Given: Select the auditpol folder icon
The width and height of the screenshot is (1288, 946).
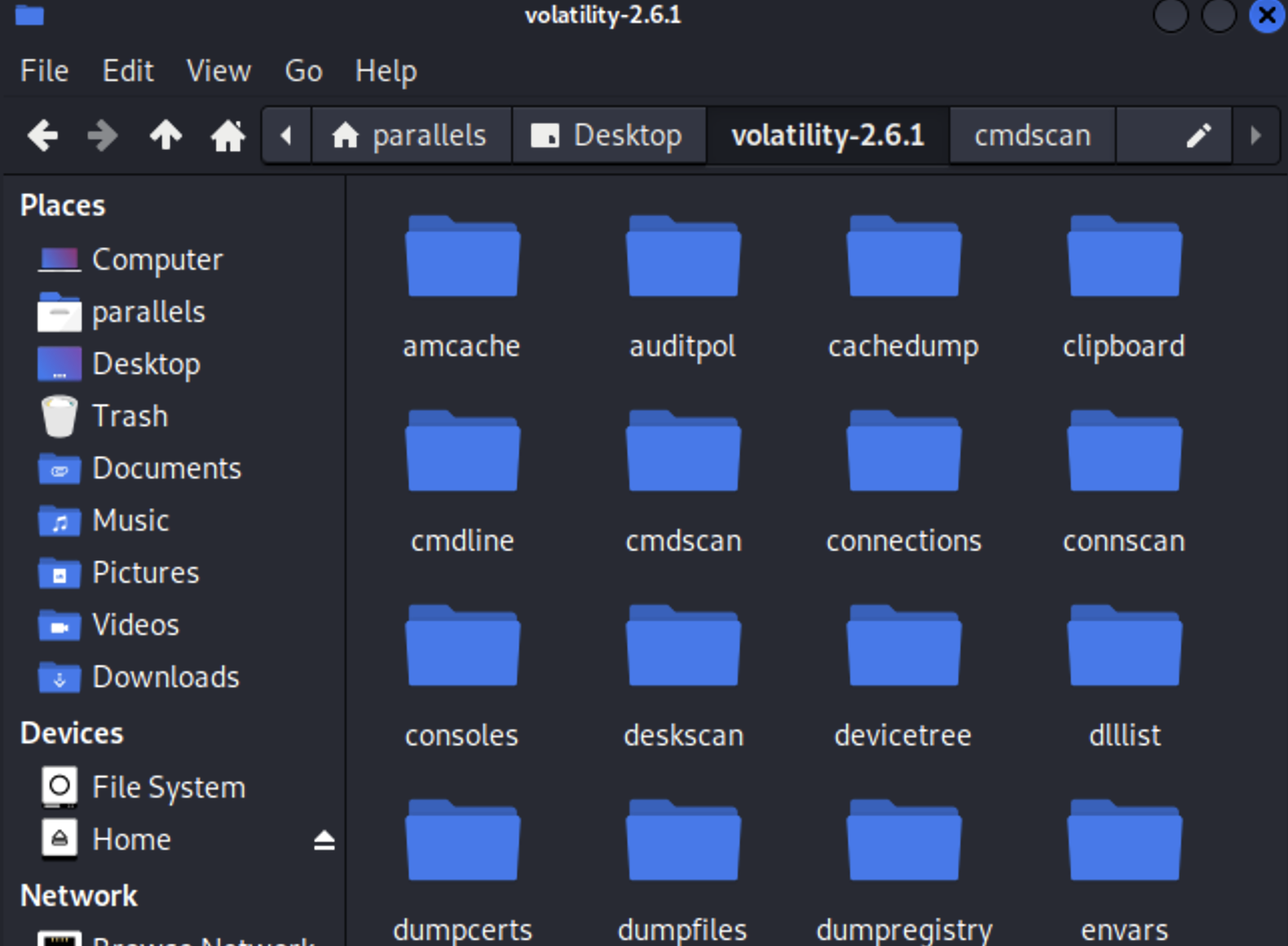Looking at the screenshot, I should [x=683, y=256].
